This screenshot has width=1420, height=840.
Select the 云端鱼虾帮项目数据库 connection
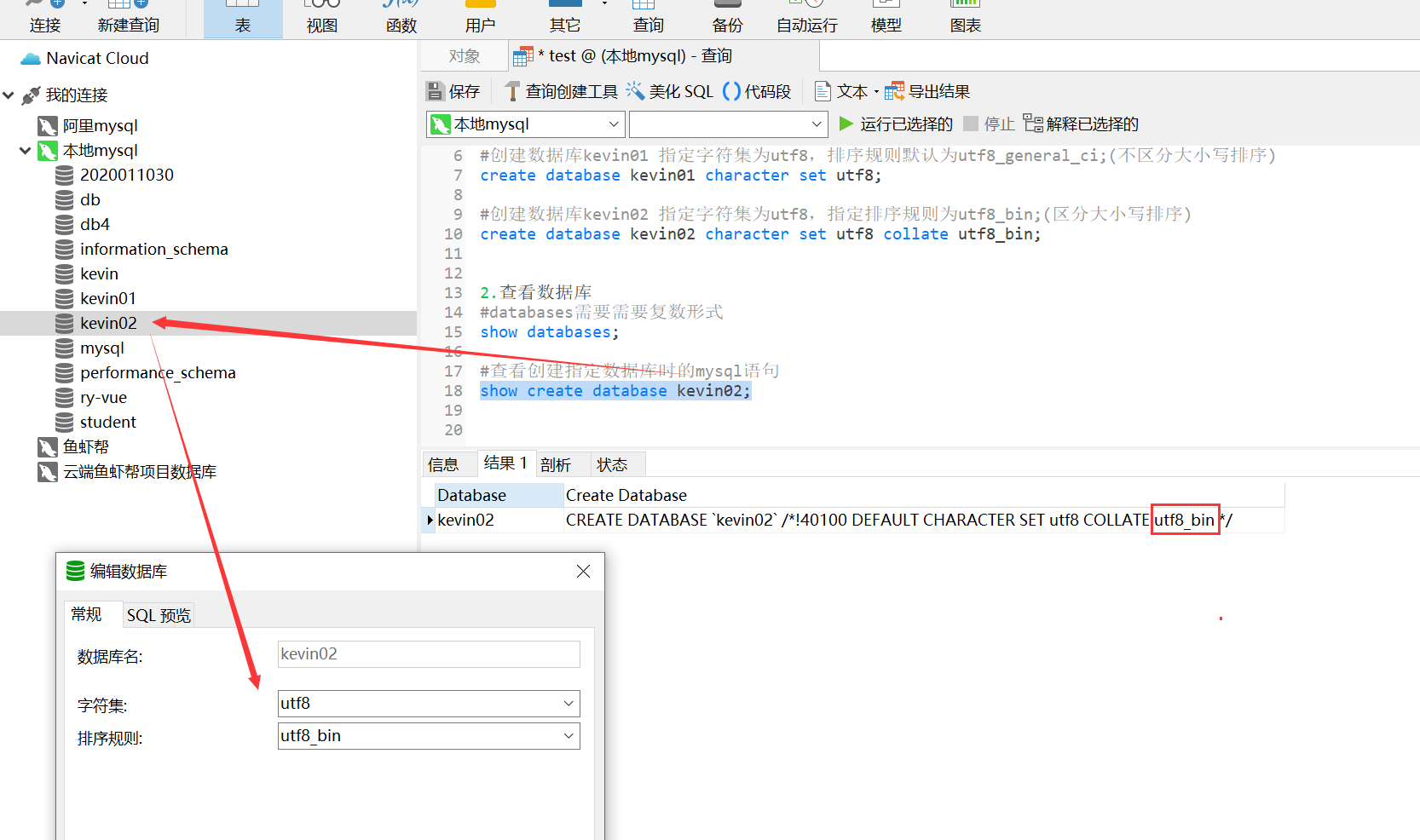click(139, 472)
